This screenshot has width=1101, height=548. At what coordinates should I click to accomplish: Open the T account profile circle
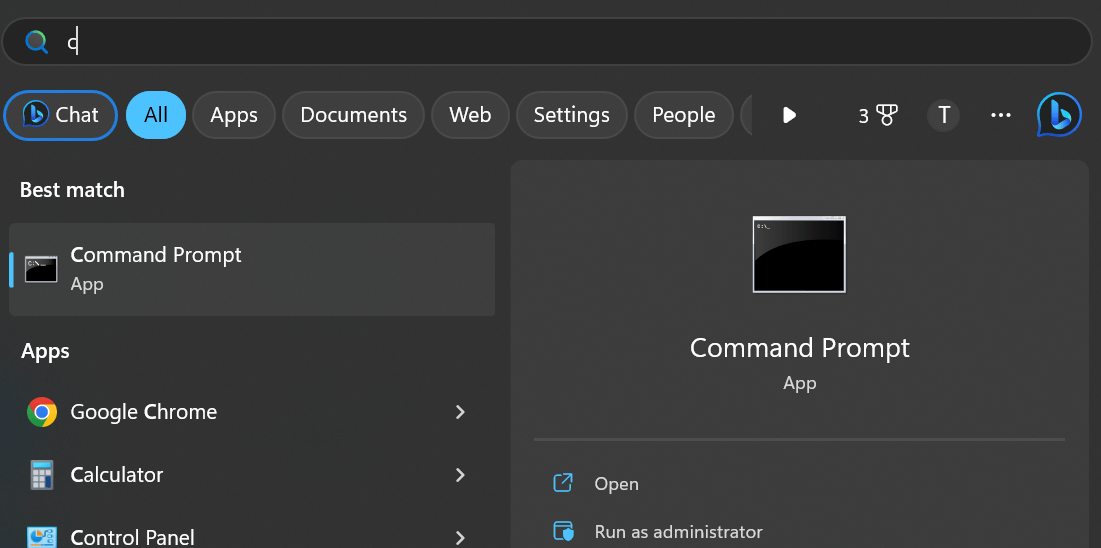pyautogui.click(x=944, y=115)
